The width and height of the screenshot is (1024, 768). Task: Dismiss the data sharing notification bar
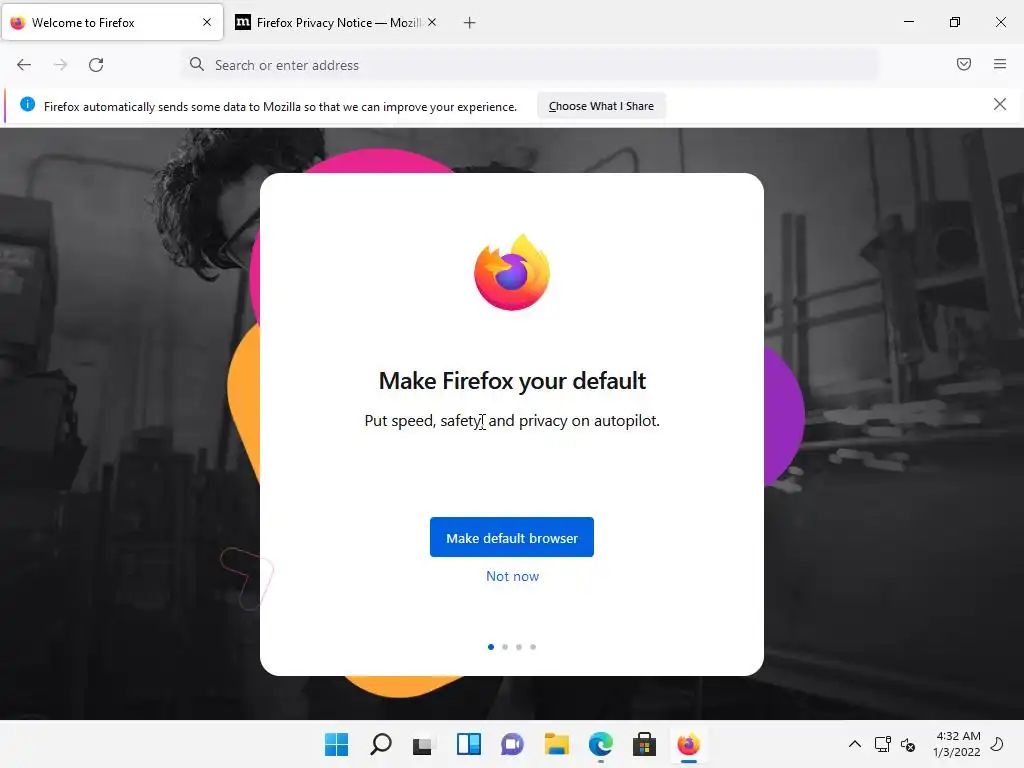(999, 104)
